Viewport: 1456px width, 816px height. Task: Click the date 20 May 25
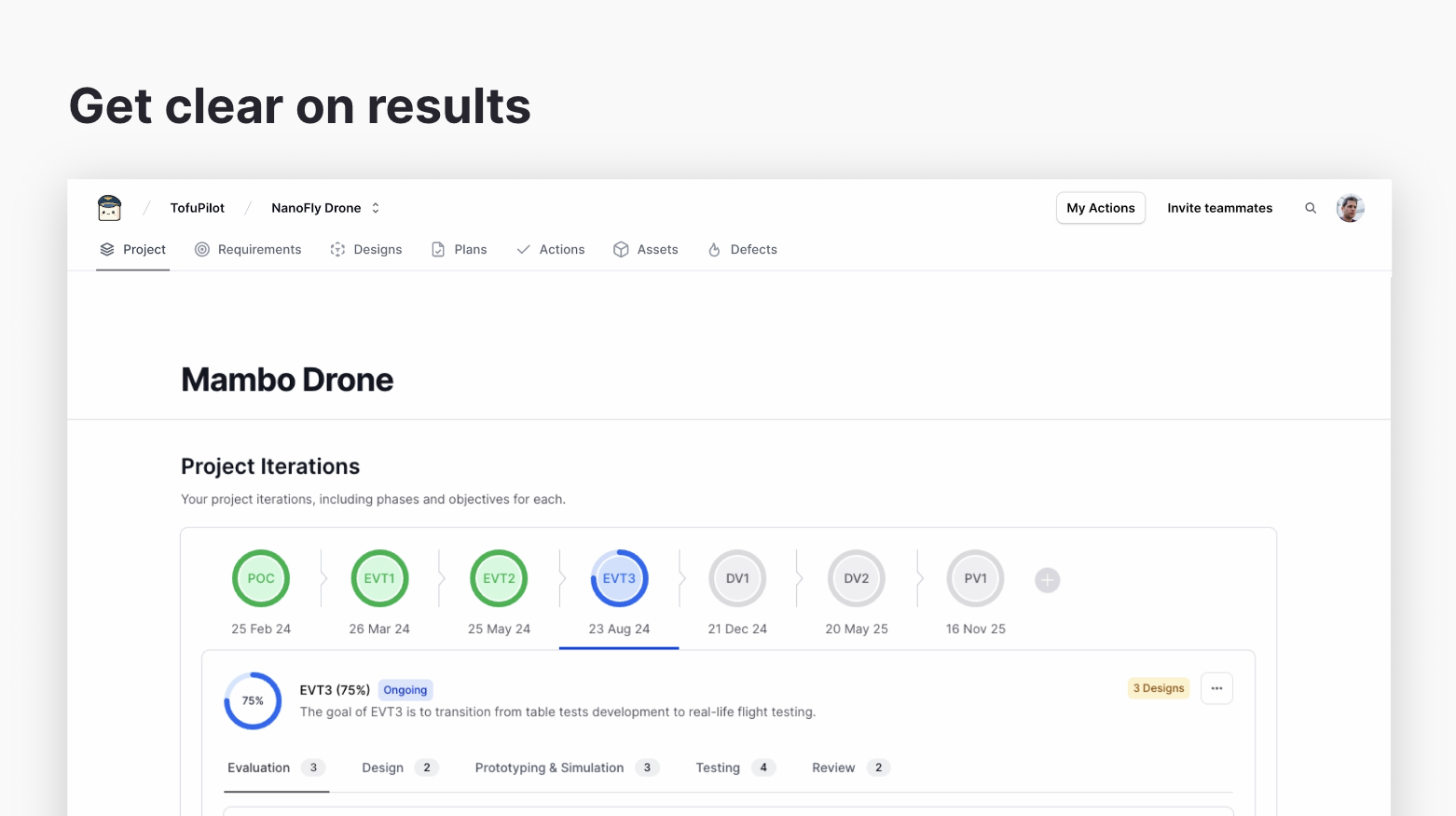click(x=857, y=629)
